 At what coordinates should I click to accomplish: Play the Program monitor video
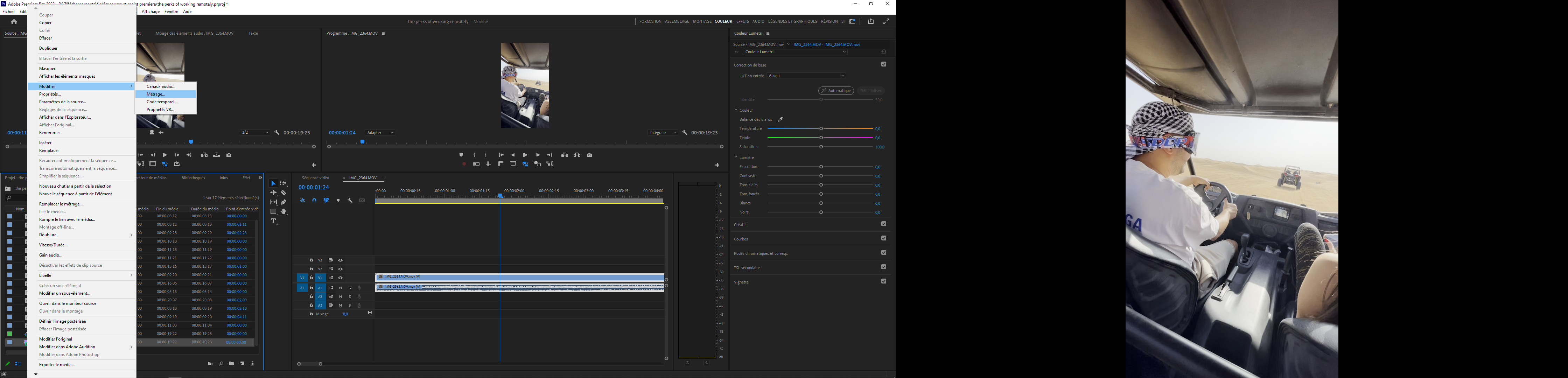point(525,155)
